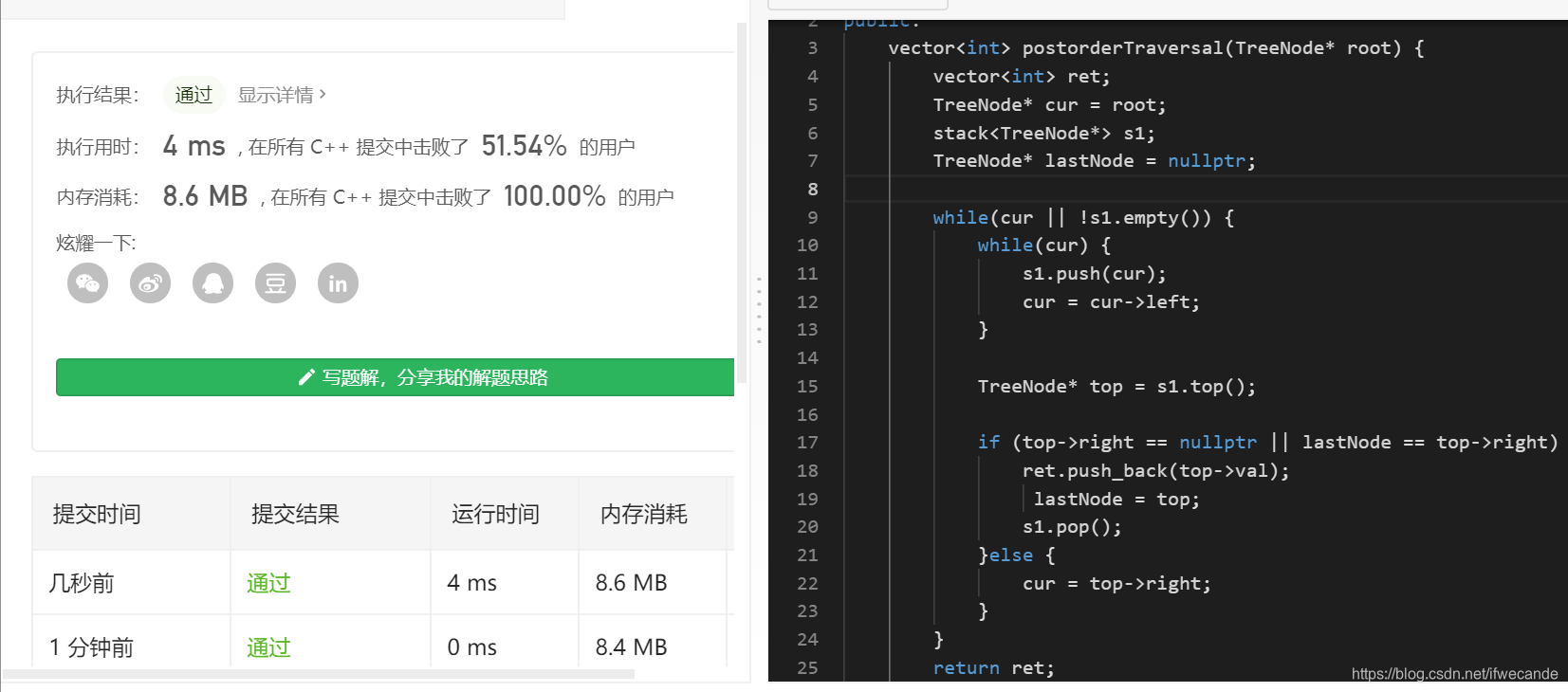This screenshot has height=692, width=1568.
Task: Click the 'cur = cur->left;' code line
Action: click(1111, 302)
